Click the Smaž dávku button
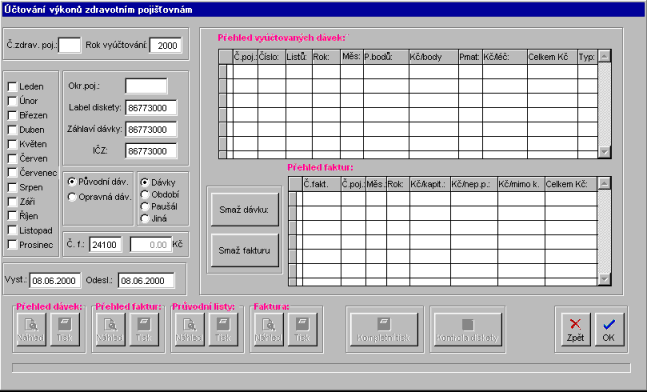This screenshot has width=647, height=392. pyautogui.click(x=245, y=210)
